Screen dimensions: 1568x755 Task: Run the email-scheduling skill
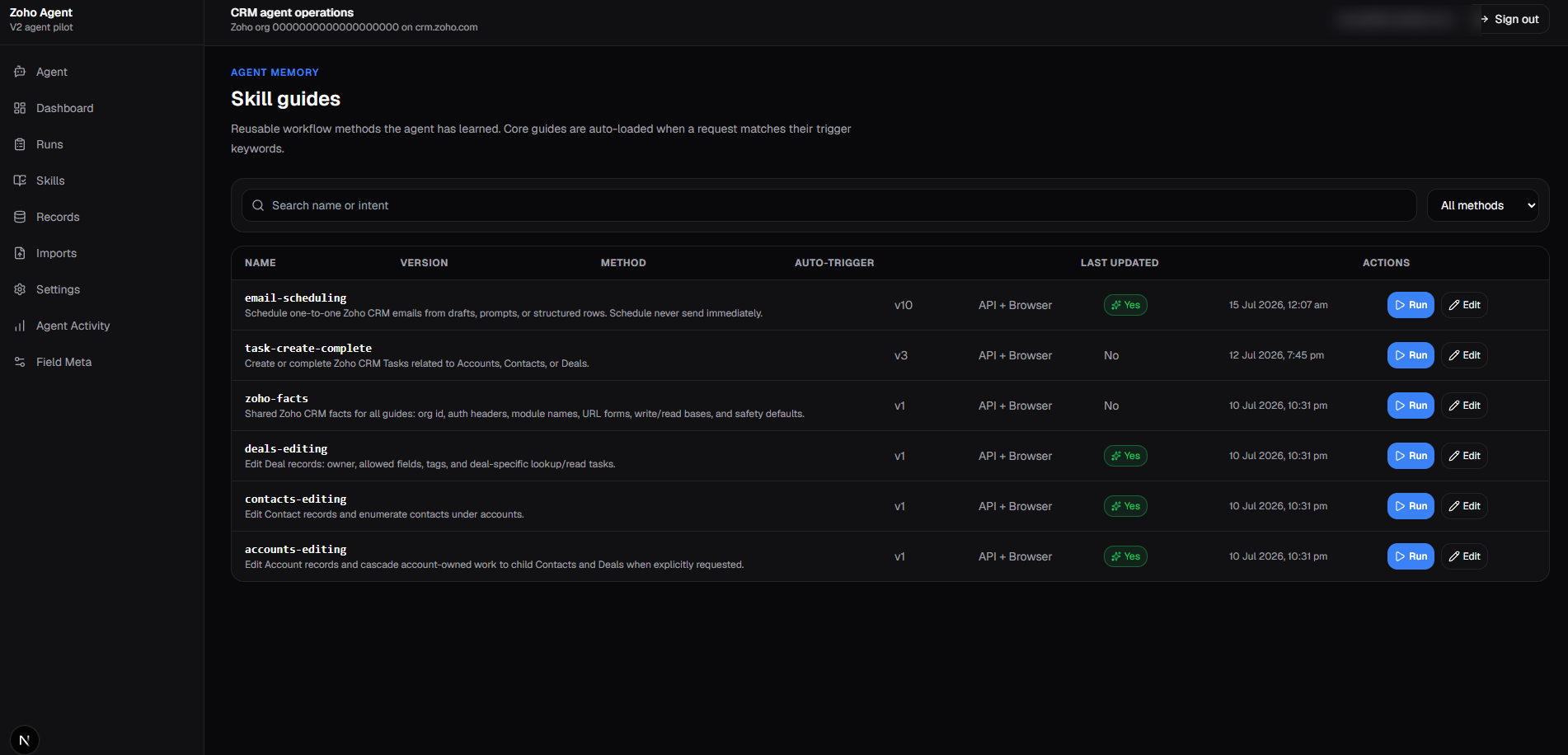[x=1411, y=305]
